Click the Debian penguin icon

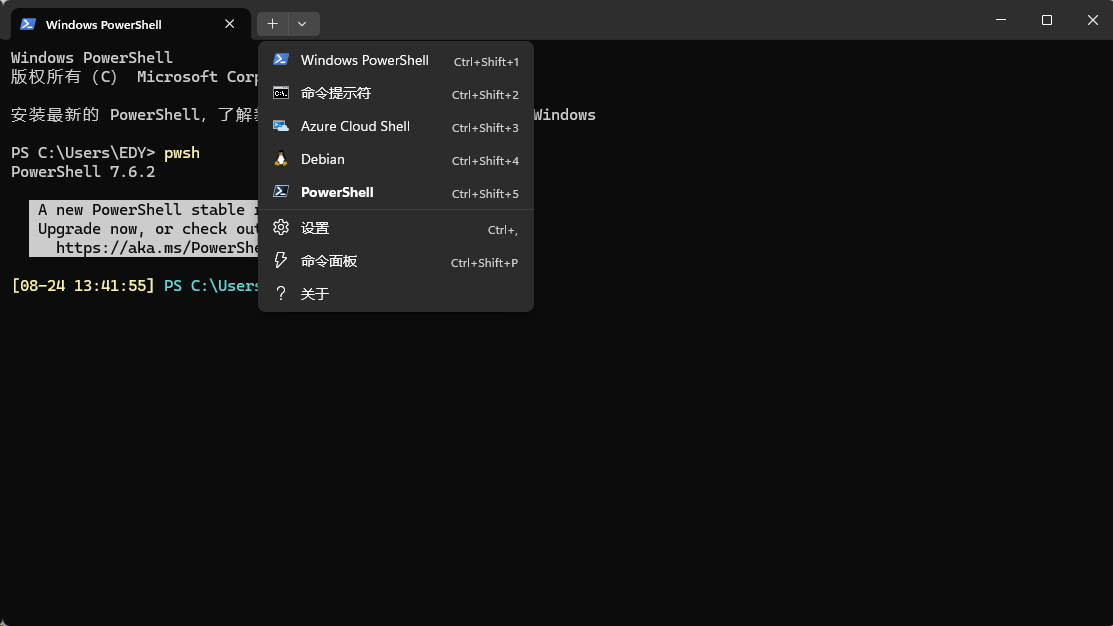[x=281, y=159]
